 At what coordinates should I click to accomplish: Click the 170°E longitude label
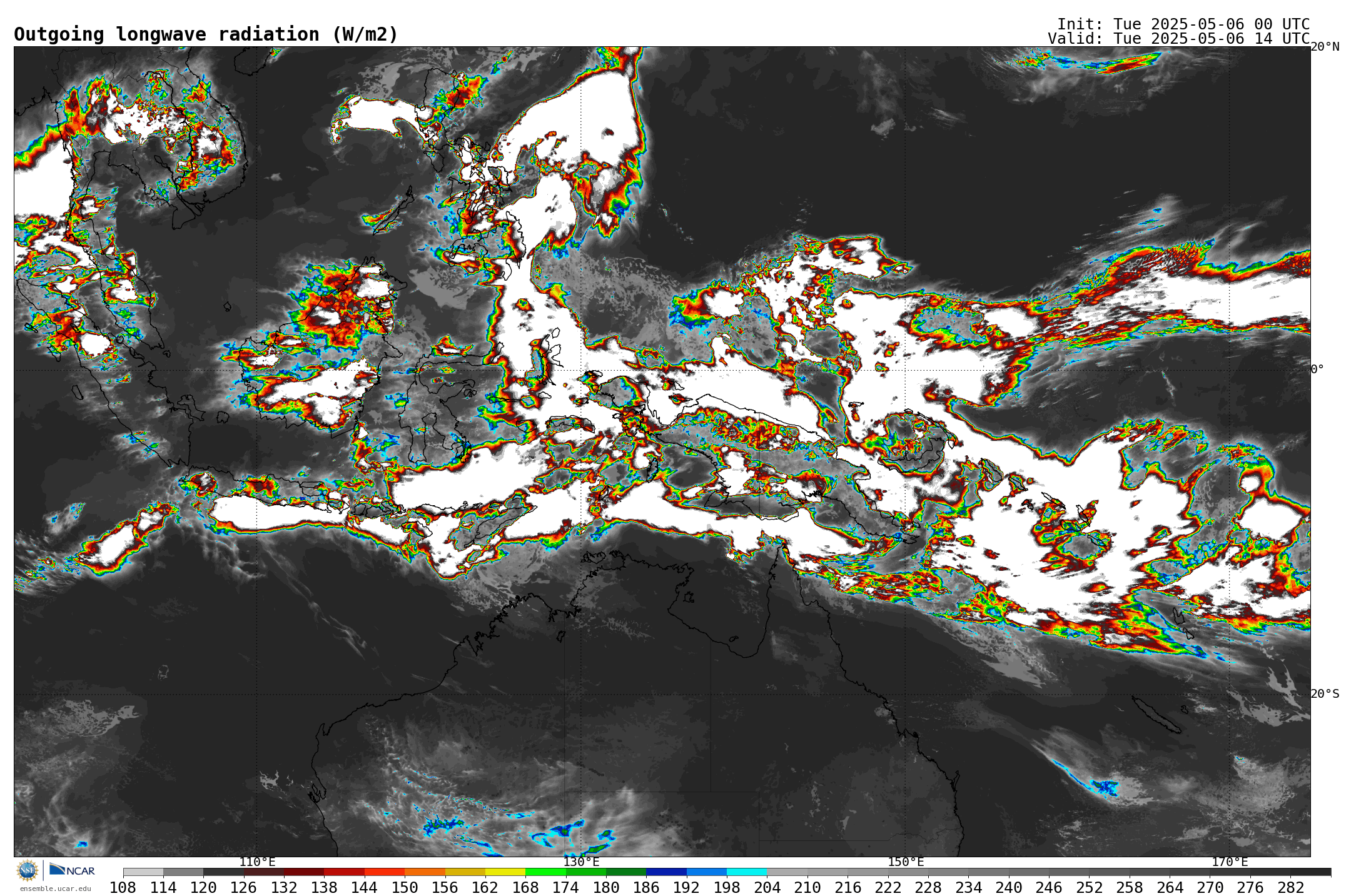1230,862
